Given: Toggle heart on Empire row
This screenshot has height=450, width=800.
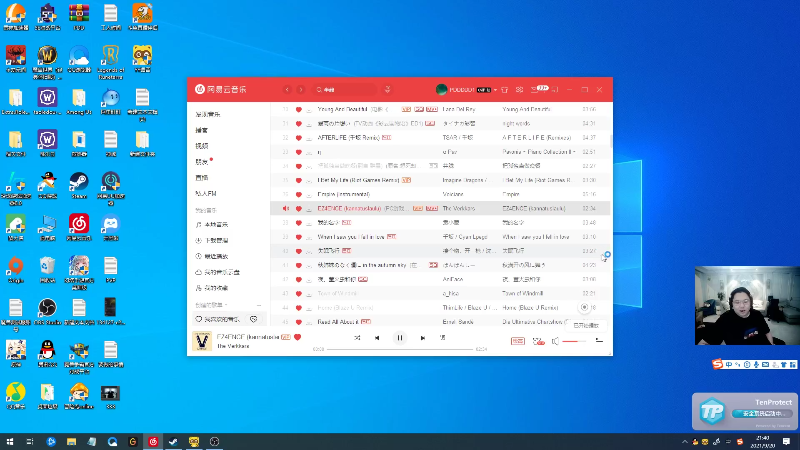Looking at the screenshot, I should [x=299, y=194].
